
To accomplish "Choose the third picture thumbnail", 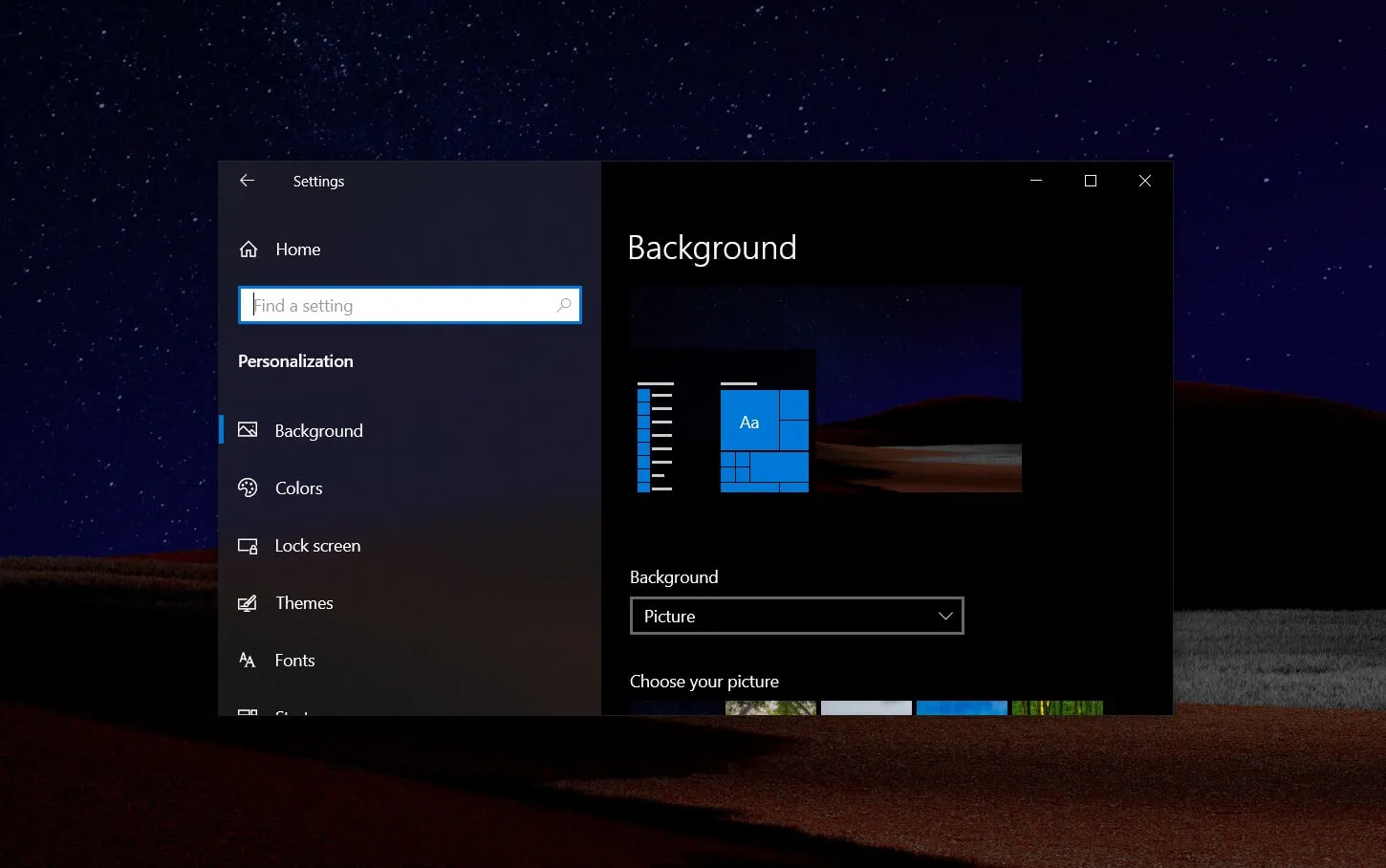I will (x=866, y=707).
